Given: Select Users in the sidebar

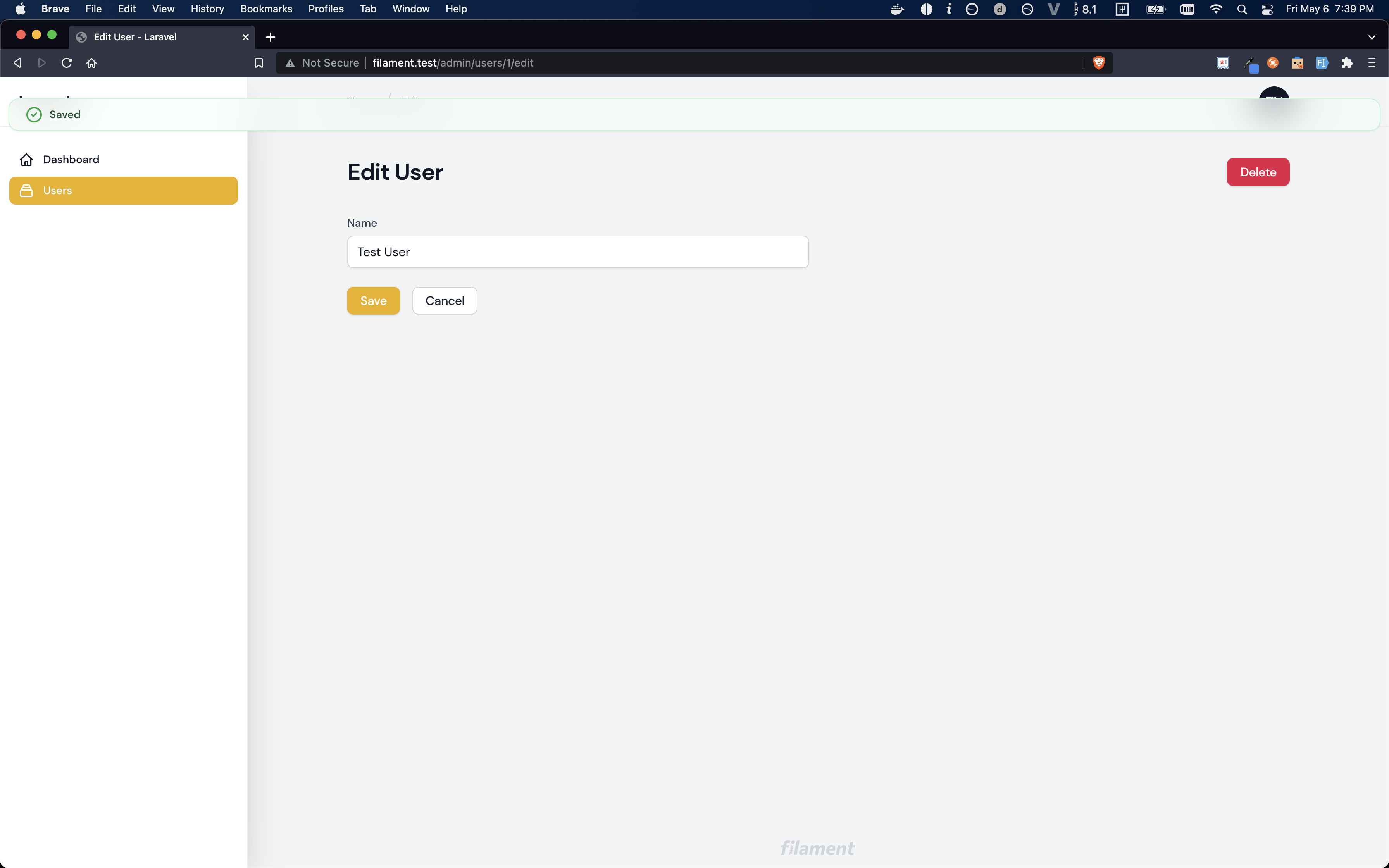Looking at the screenshot, I should click(x=123, y=191).
